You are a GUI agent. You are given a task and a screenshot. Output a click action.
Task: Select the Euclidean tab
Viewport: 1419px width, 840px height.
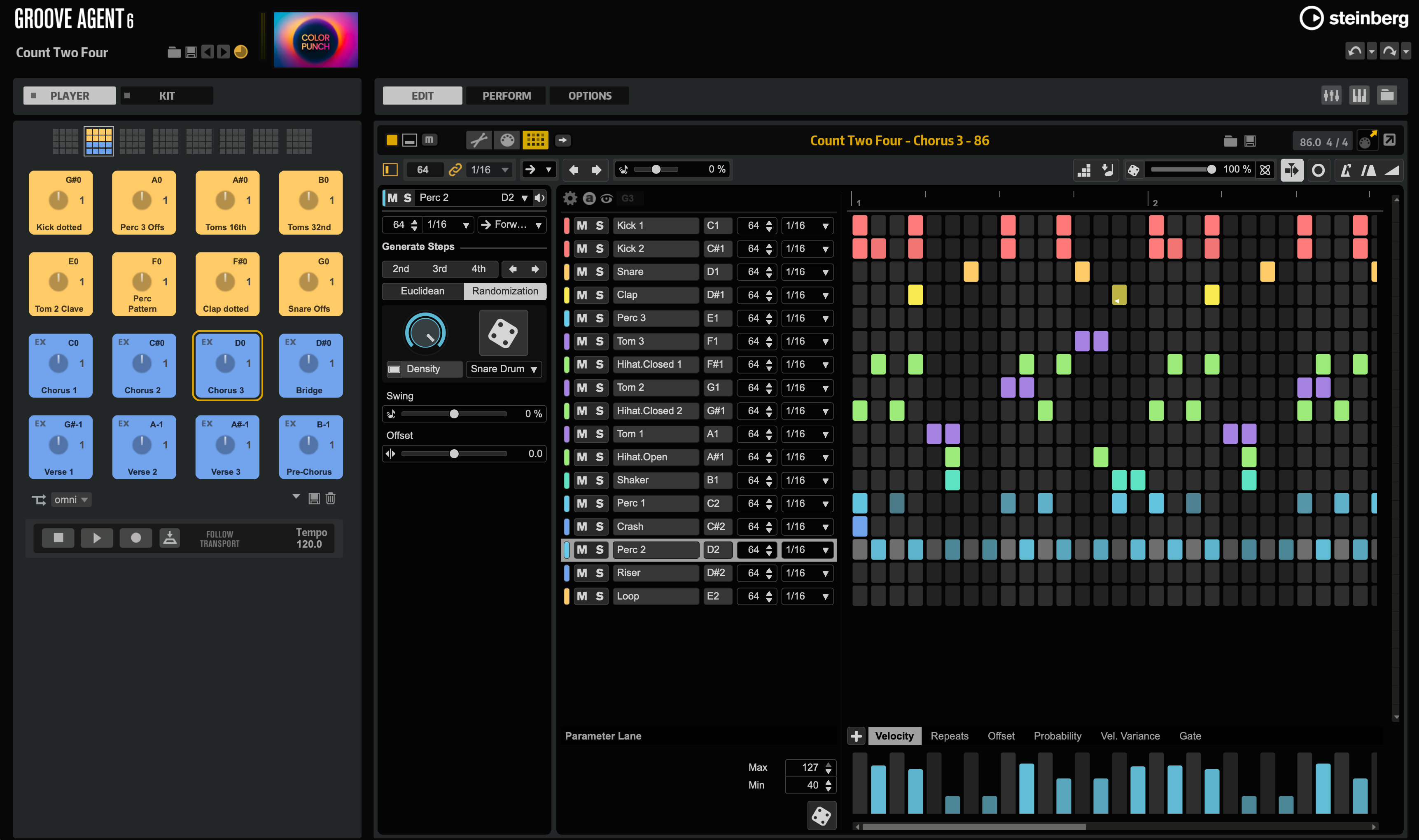[x=422, y=291]
